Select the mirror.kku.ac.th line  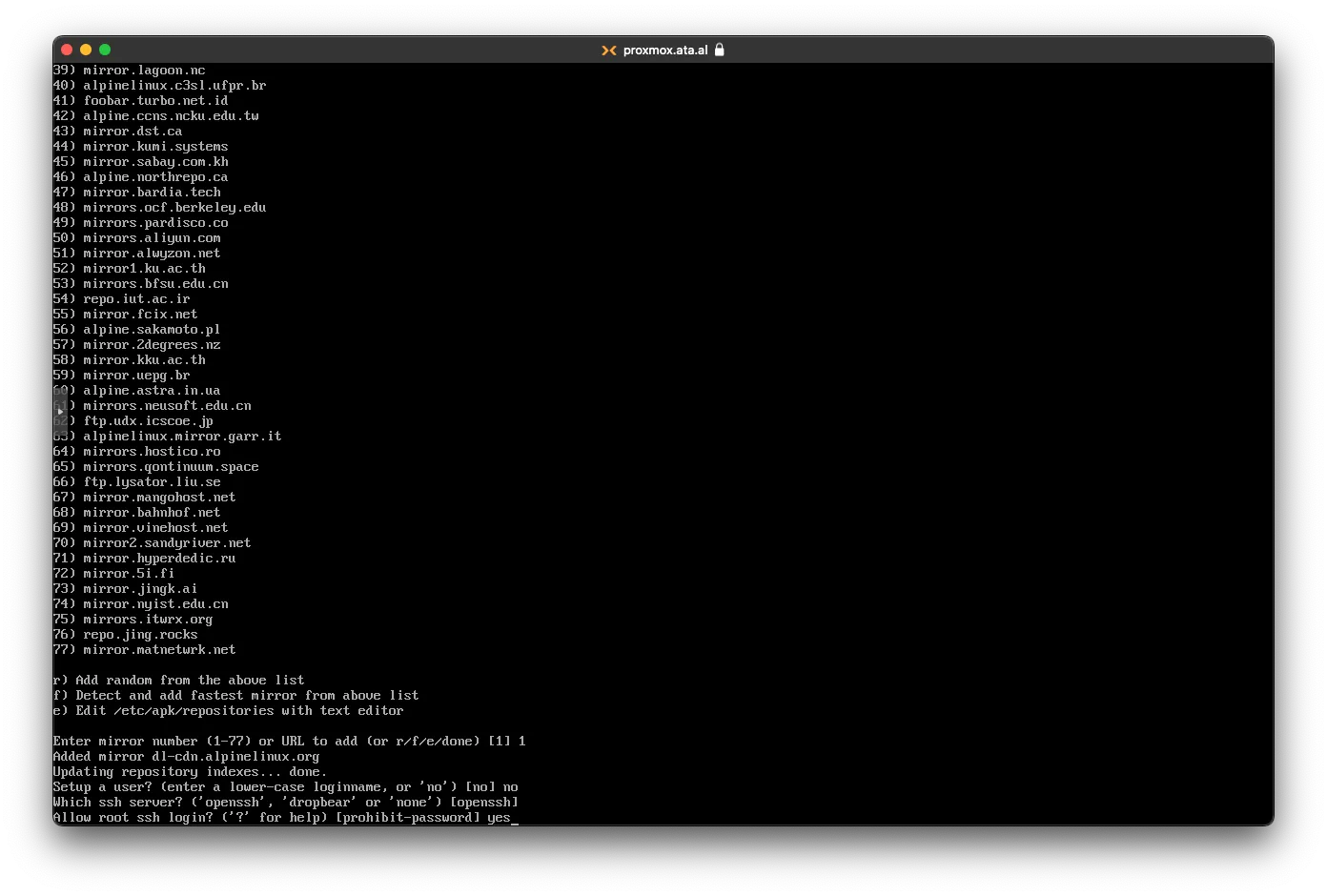[x=130, y=360]
